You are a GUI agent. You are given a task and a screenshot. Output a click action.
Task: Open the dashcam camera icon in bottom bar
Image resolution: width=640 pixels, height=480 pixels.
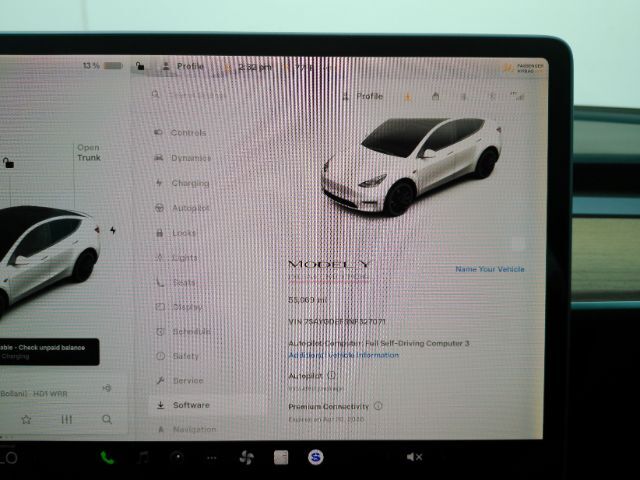(177, 457)
